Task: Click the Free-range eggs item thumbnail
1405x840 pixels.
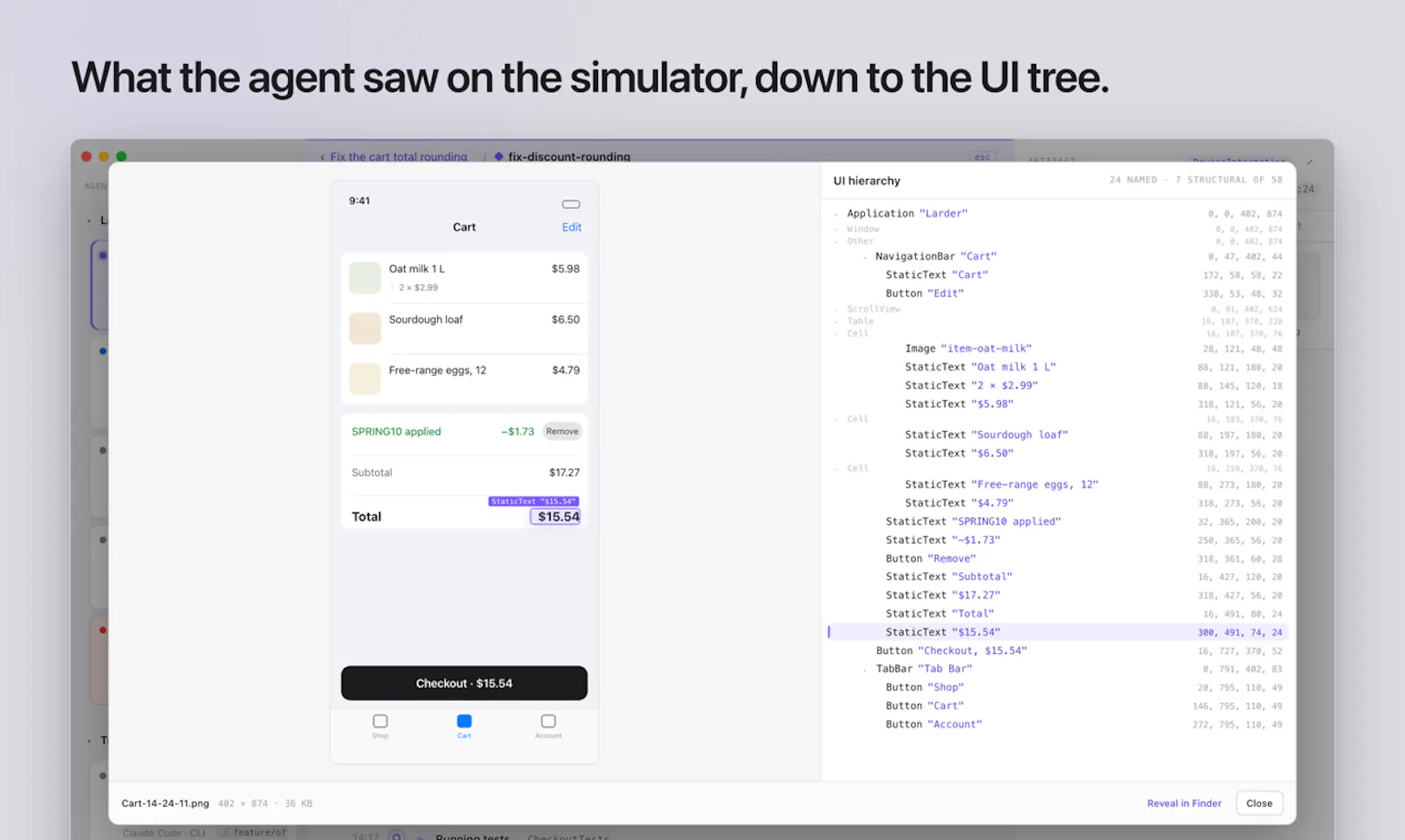Action: 364,379
